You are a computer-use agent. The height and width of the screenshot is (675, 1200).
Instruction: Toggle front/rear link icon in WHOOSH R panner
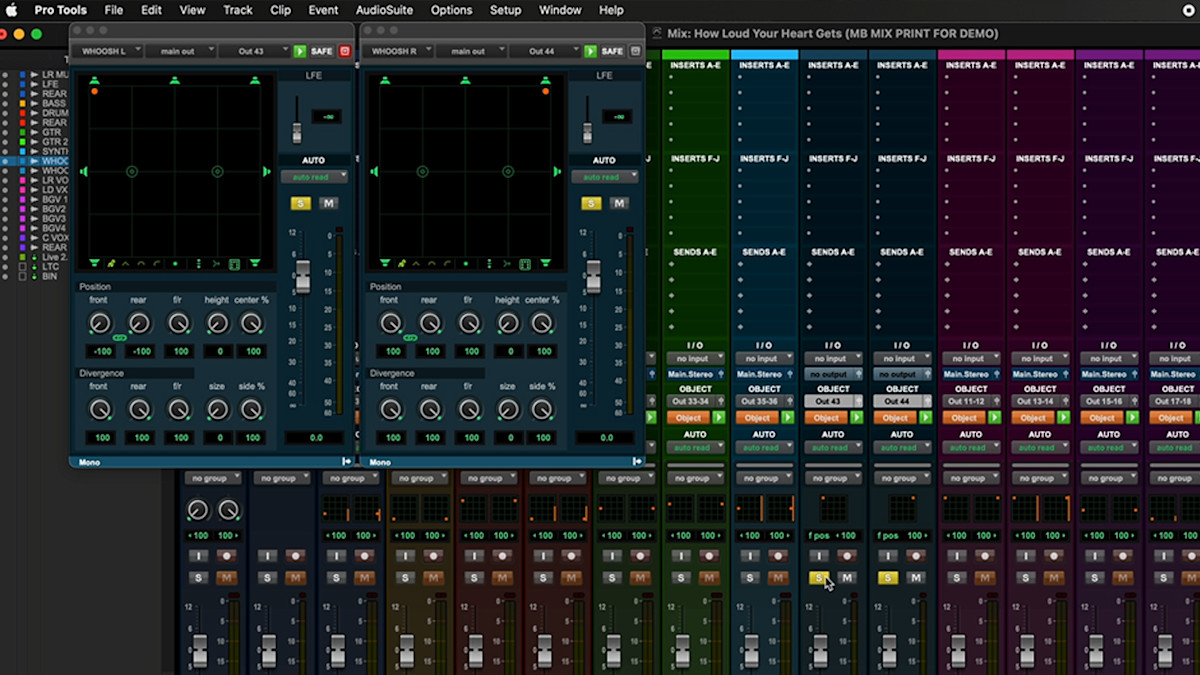pyautogui.click(x=409, y=338)
